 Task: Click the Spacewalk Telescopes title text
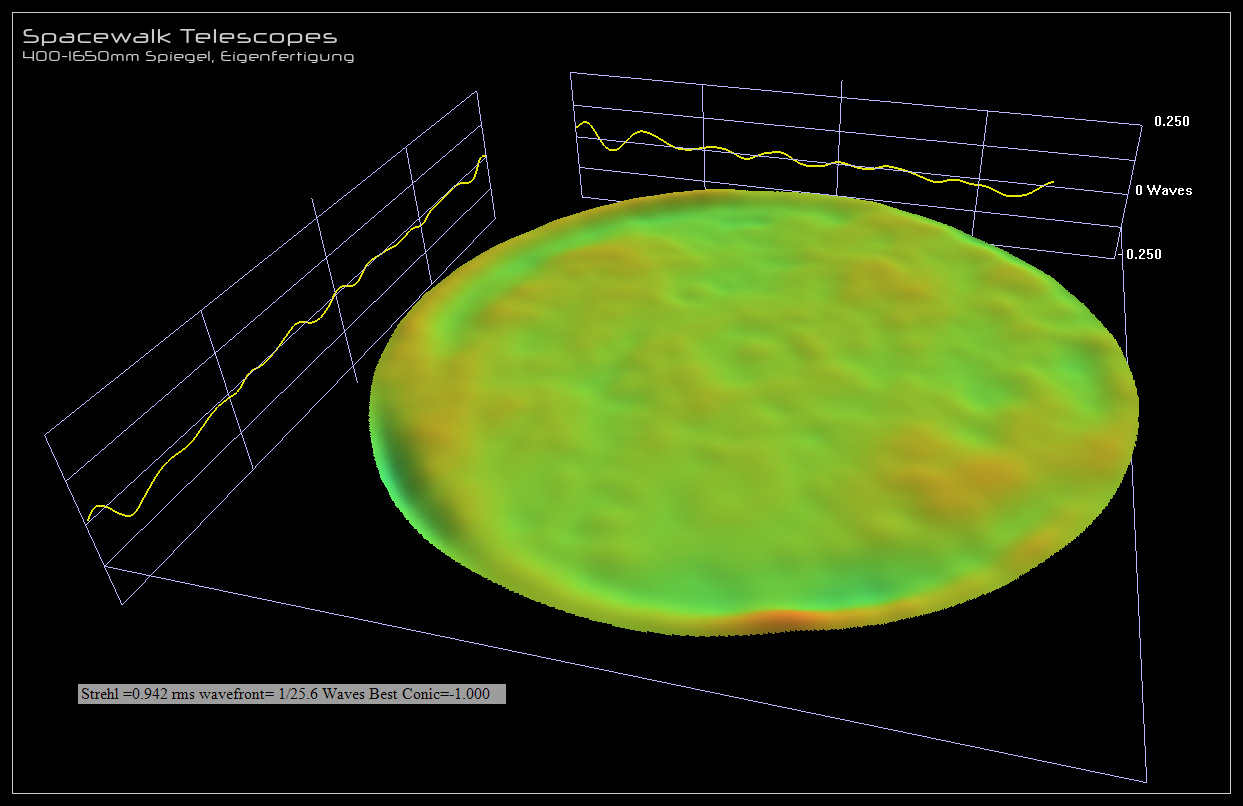[x=180, y=36]
